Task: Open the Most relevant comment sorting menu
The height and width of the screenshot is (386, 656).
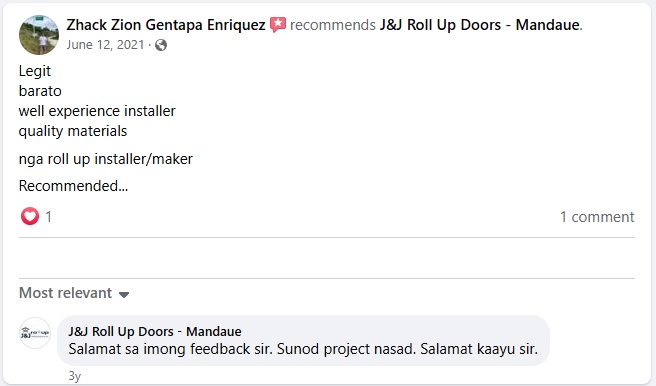Action: click(74, 293)
